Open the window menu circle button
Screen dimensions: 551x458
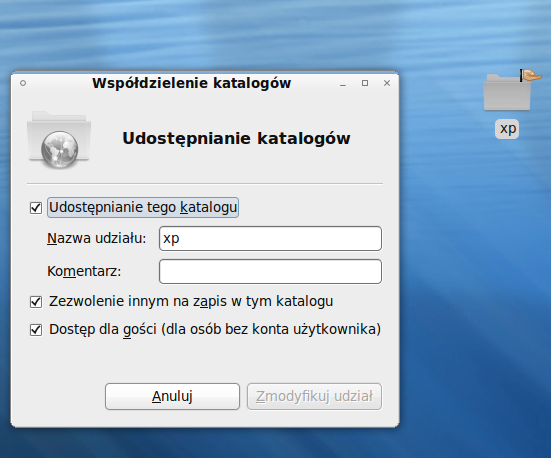(x=23, y=83)
